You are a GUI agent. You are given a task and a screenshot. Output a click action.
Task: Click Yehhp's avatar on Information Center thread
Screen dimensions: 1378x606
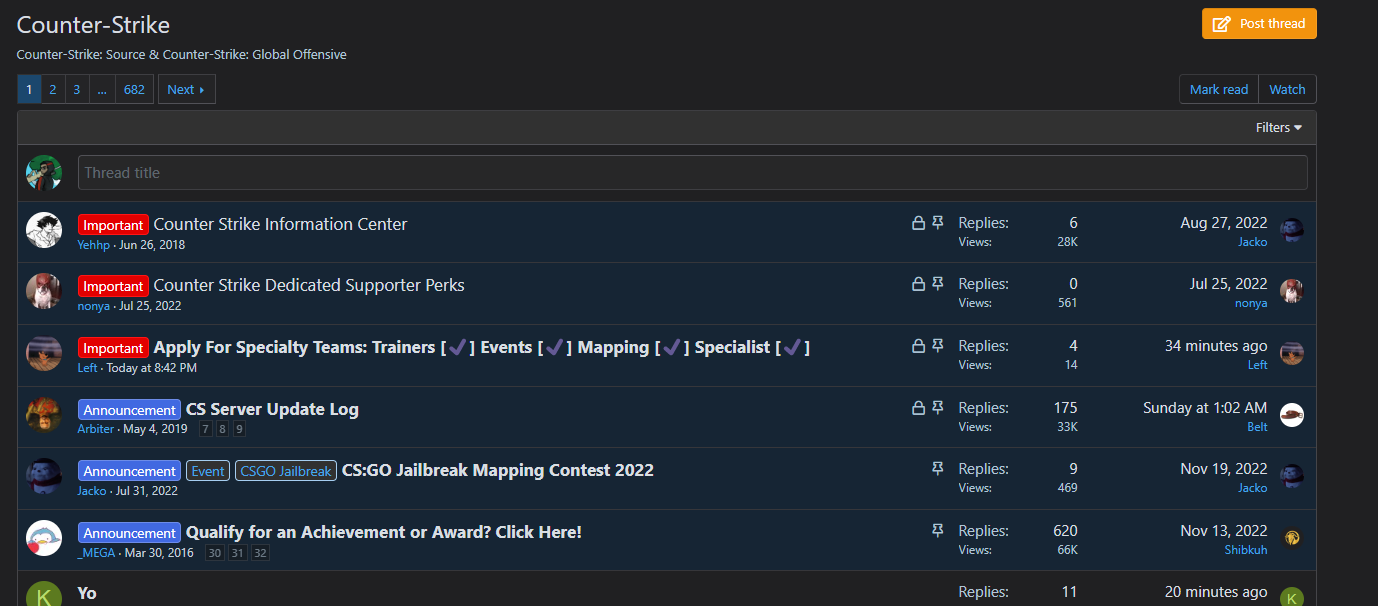coord(44,230)
